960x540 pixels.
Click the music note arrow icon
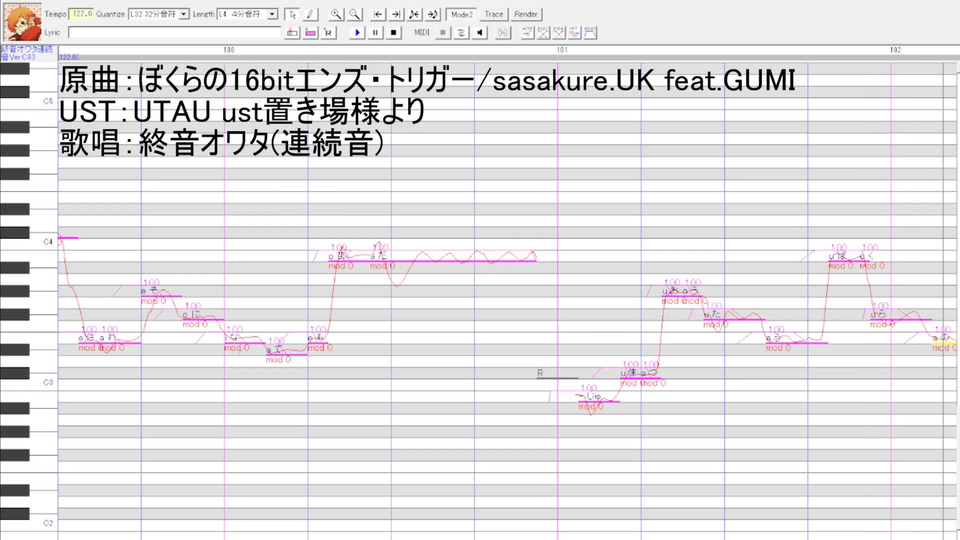(x=432, y=14)
